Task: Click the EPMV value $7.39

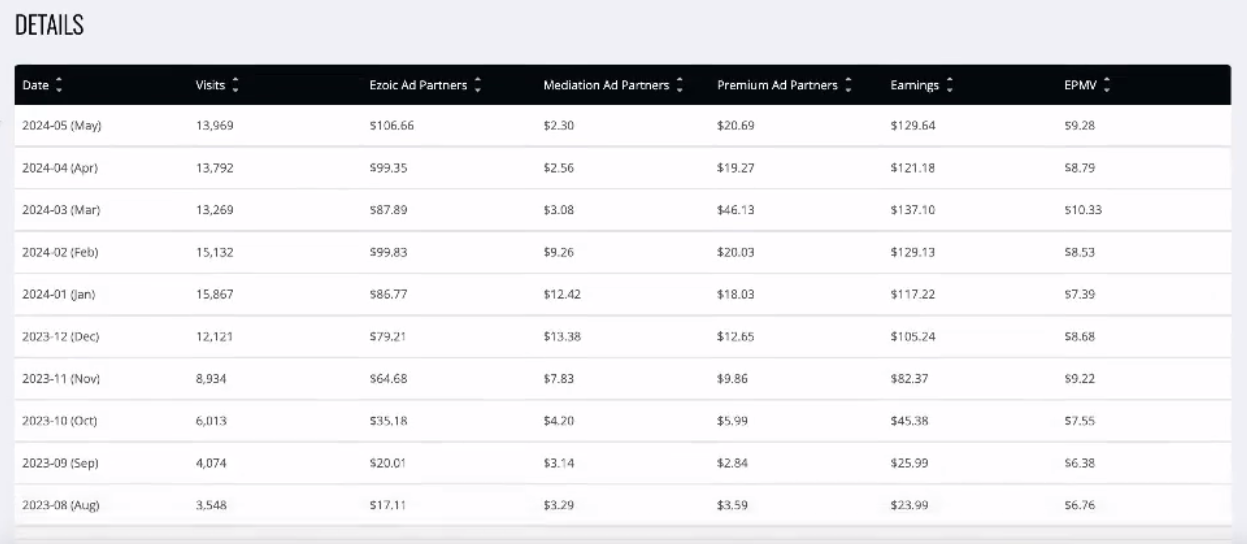Action: pyautogui.click(x=1080, y=295)
